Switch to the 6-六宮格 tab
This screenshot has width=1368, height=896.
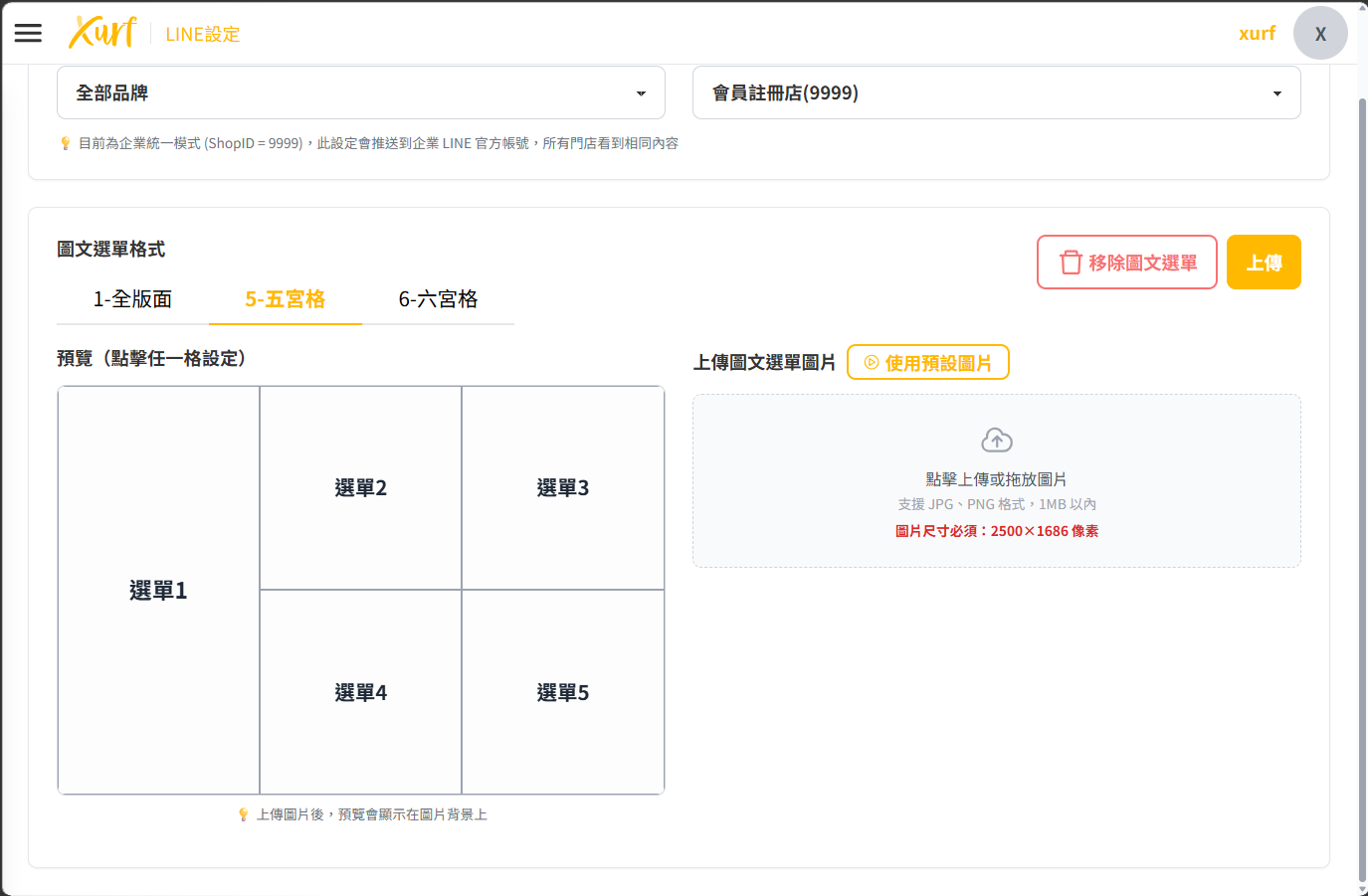(438, 299)
